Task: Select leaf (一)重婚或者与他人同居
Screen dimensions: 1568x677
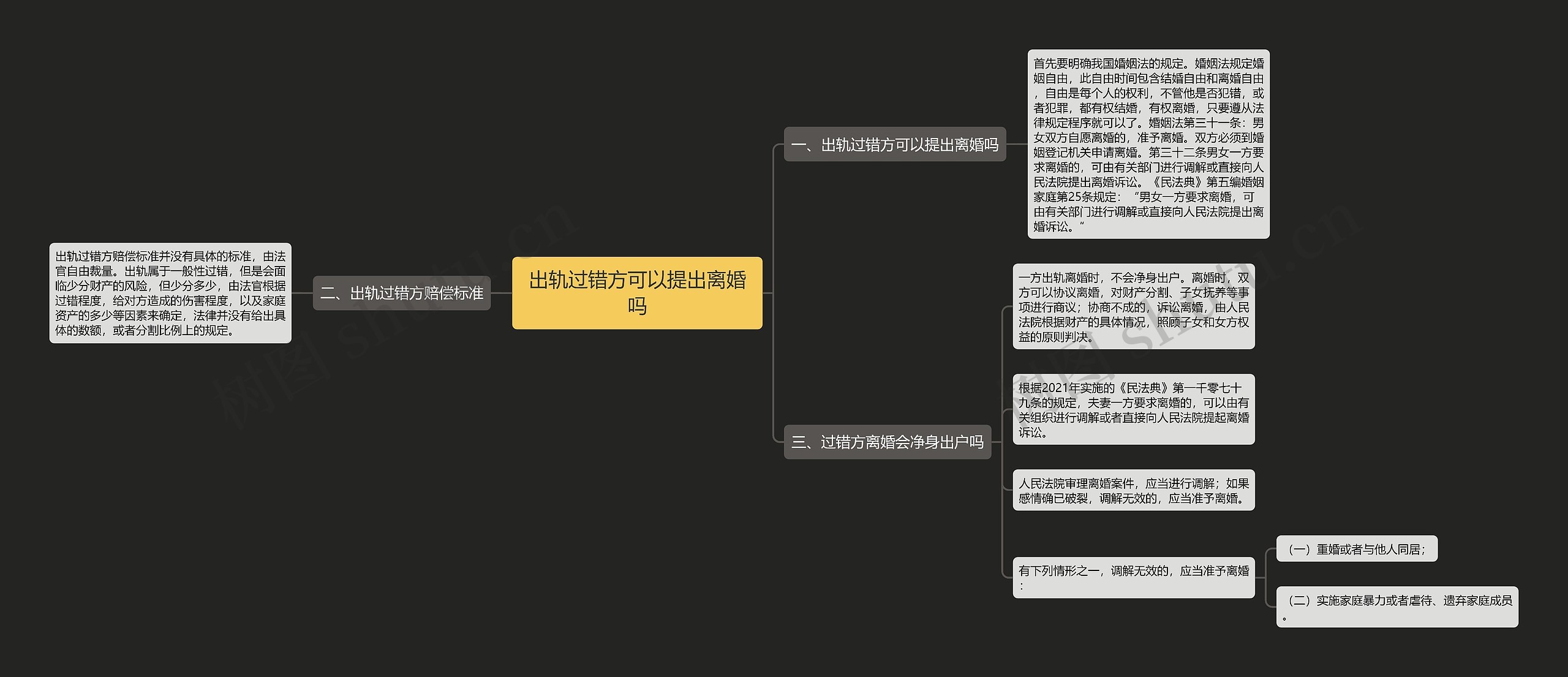Action: [1356, 549]
